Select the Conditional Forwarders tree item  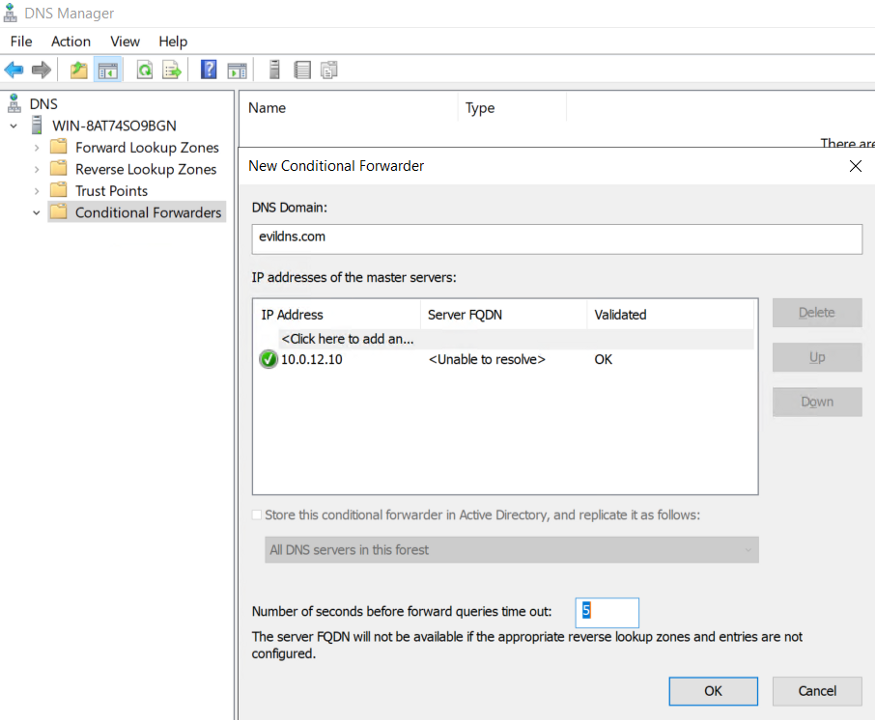pos(148,213)
